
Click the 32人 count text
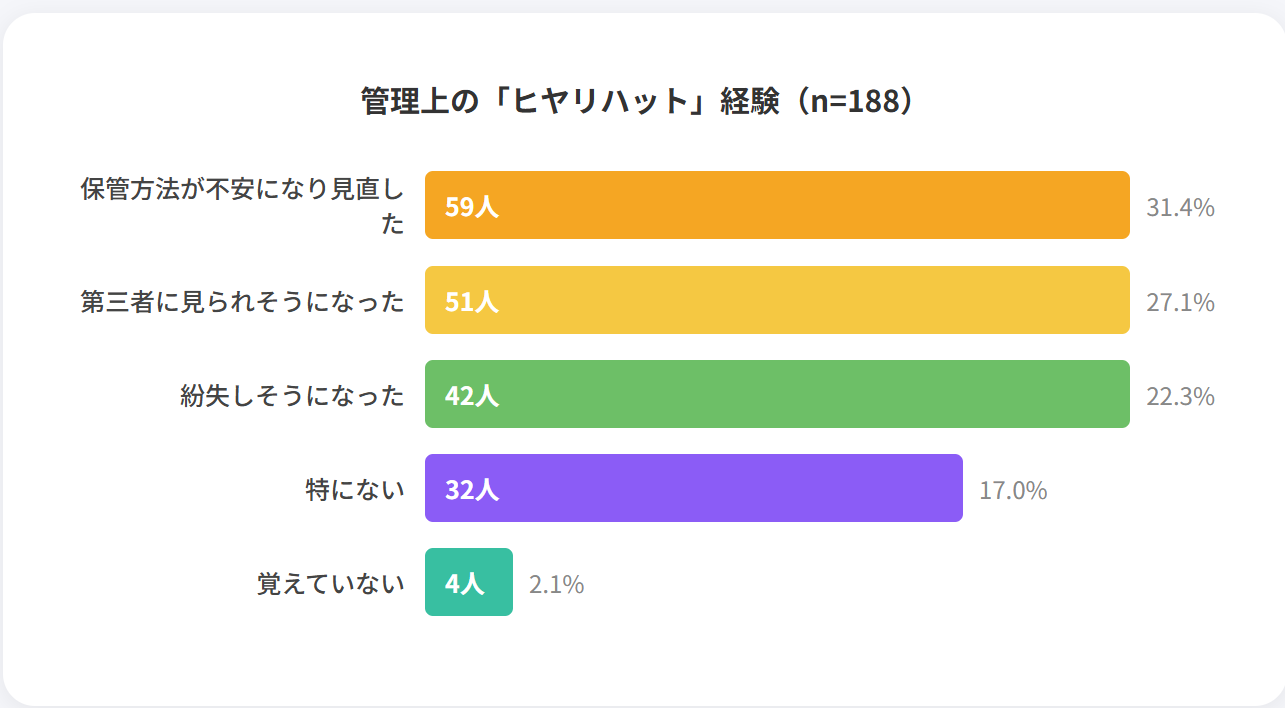pyautogui.click(x=472, y=490)
